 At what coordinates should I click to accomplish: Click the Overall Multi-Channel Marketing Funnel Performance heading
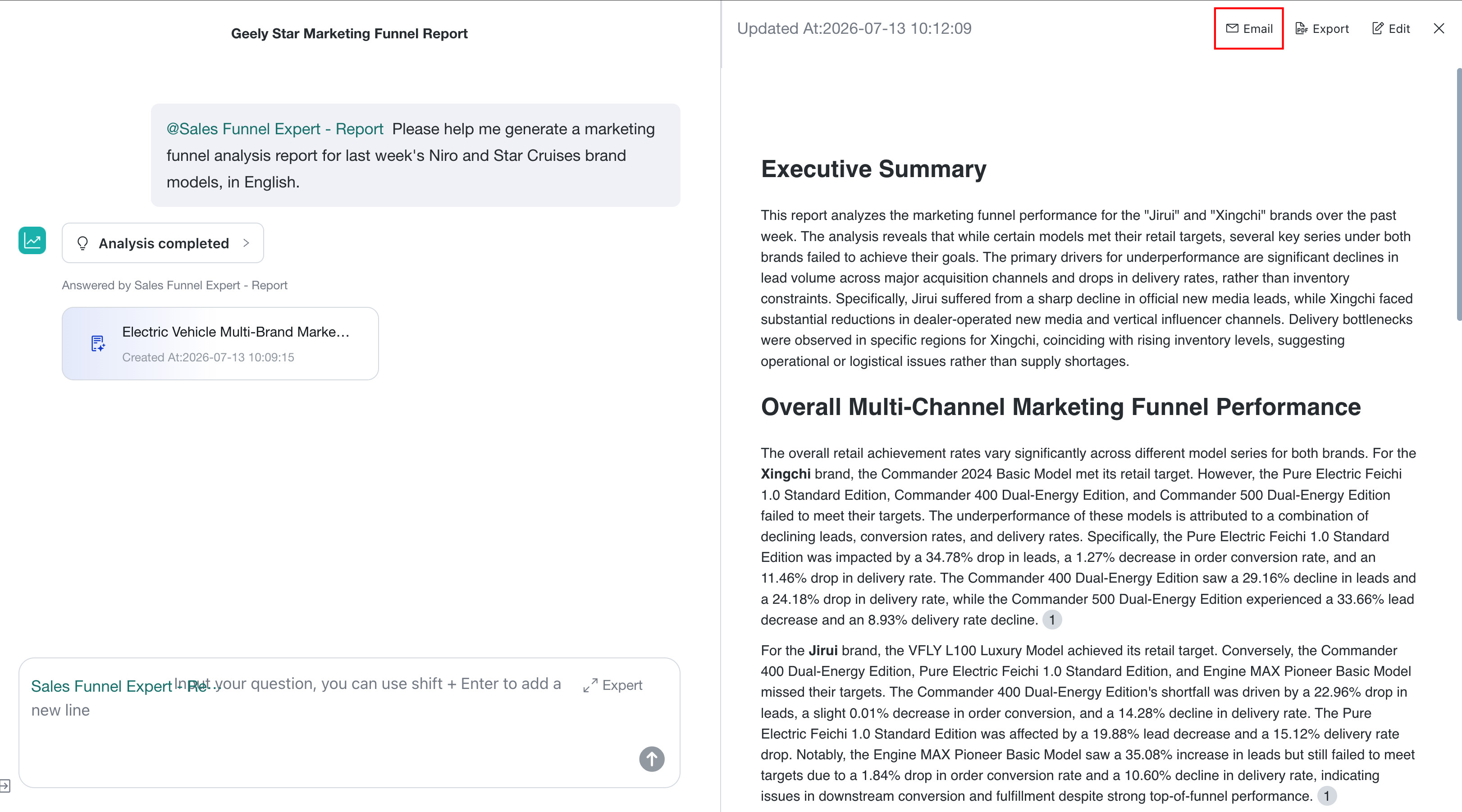coord(1061,407)
